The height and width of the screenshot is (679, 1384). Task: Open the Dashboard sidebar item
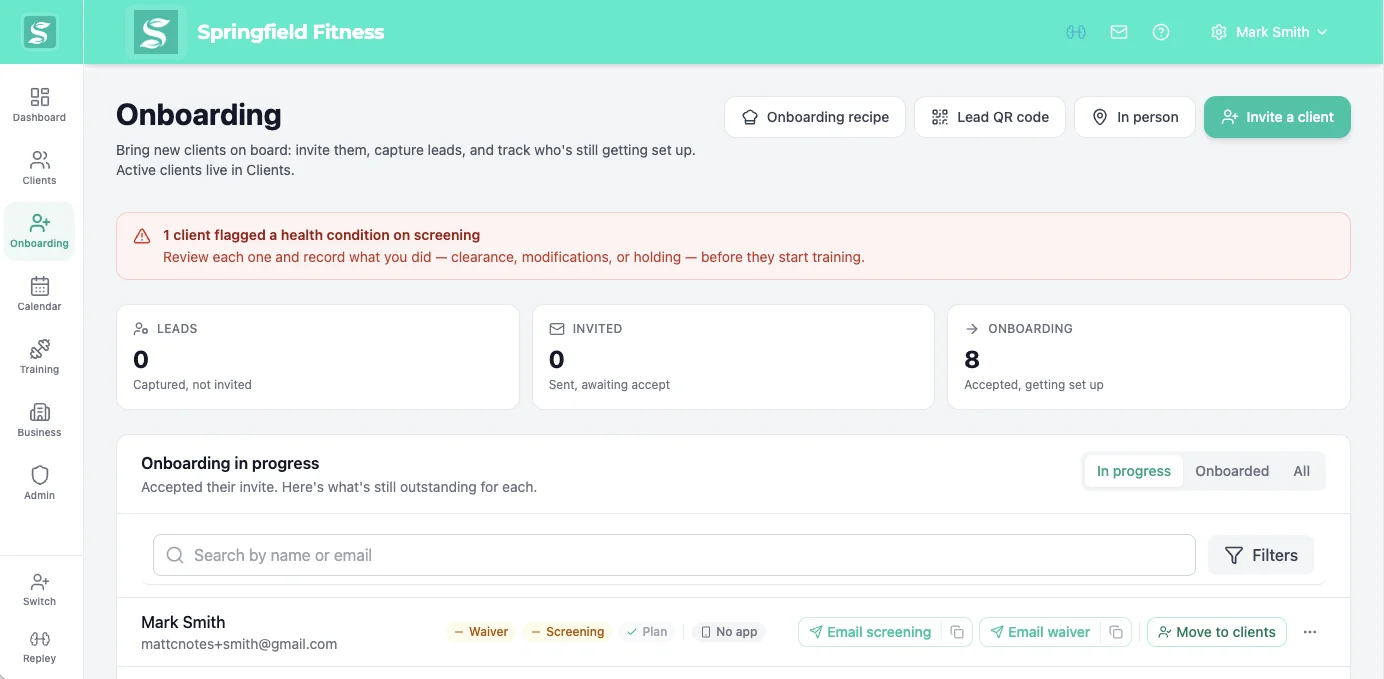click(39, 105)
